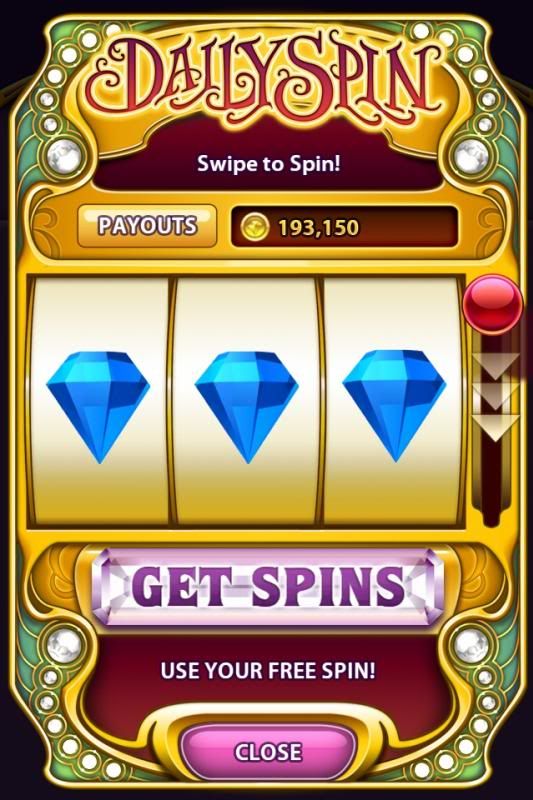533x800 pixels.
Task: Click the large white gem at upper left
Action: pyautogui.click(x=64, y=153)
